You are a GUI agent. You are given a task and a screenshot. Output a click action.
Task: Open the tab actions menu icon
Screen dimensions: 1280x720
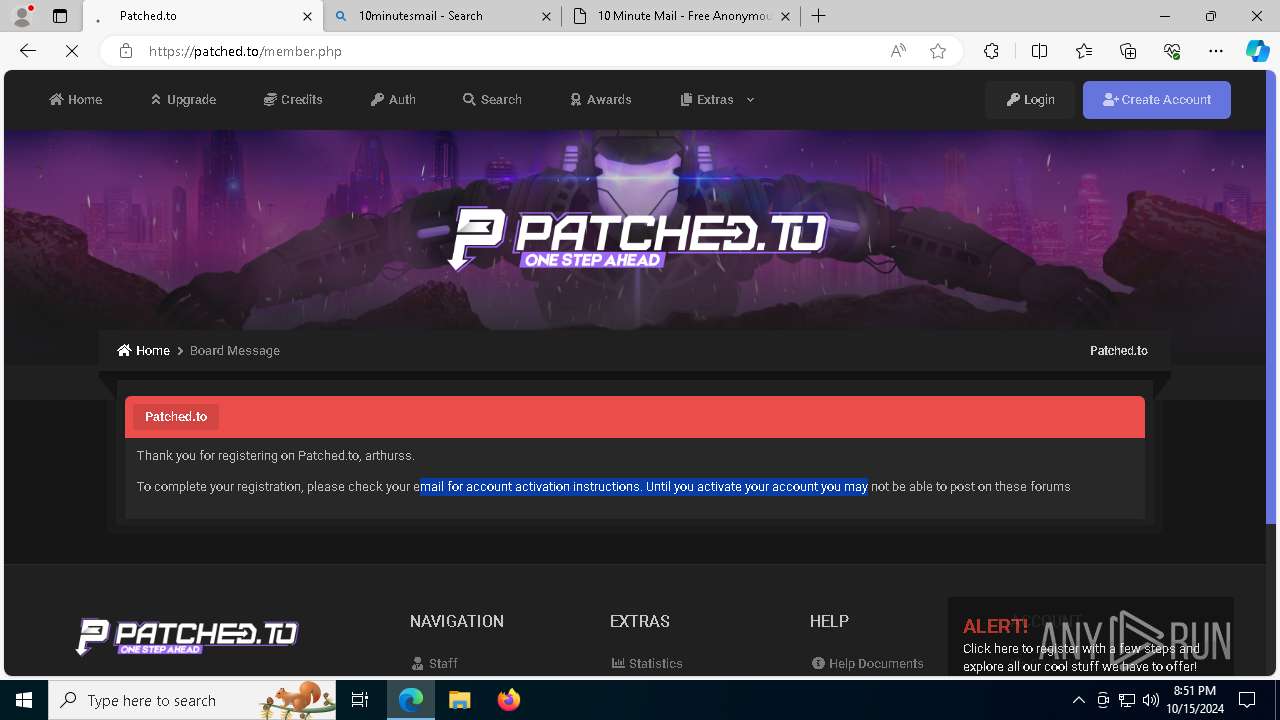(60, 16)
